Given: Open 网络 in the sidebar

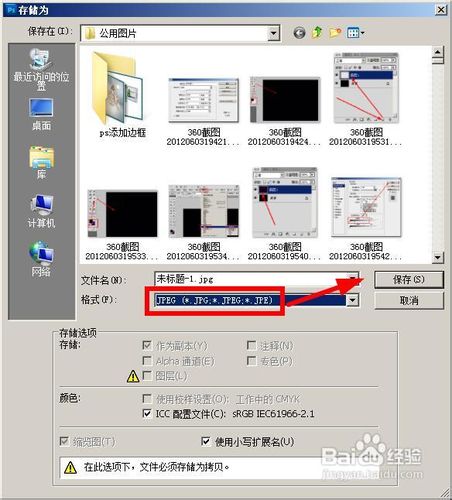Looking at the screenshot, I should pos(41,259).
